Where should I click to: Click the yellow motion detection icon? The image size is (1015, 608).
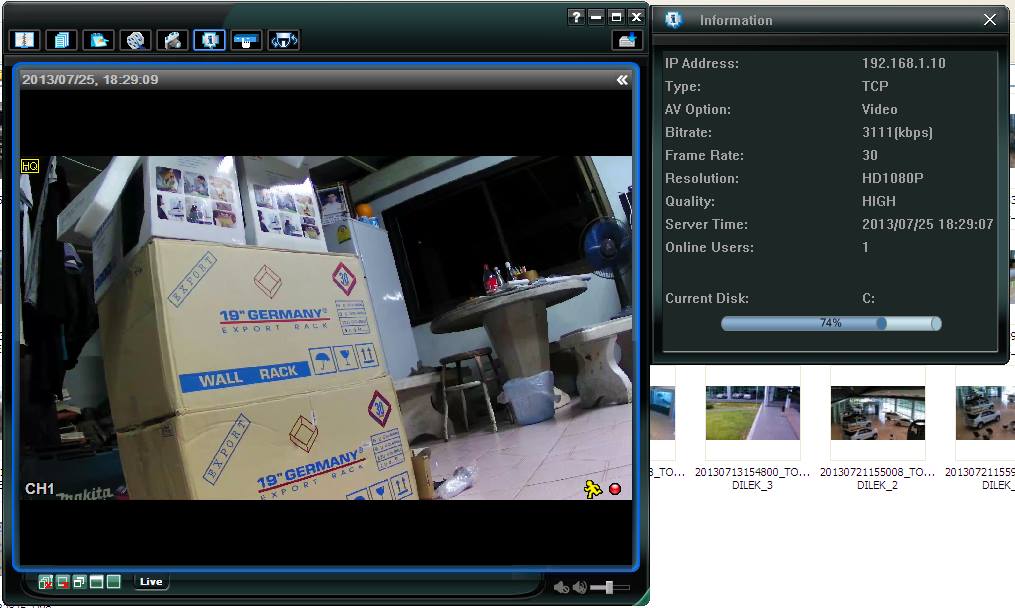(592, 489)
